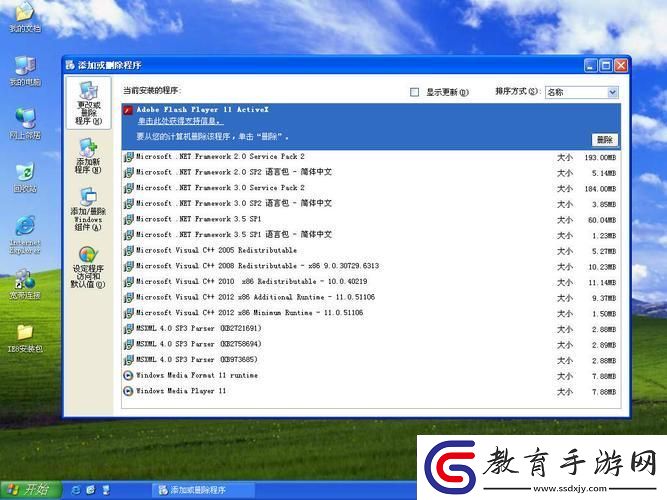Click icon of Visual C++ 2010 x86 Redistributable

coord(128,282)
